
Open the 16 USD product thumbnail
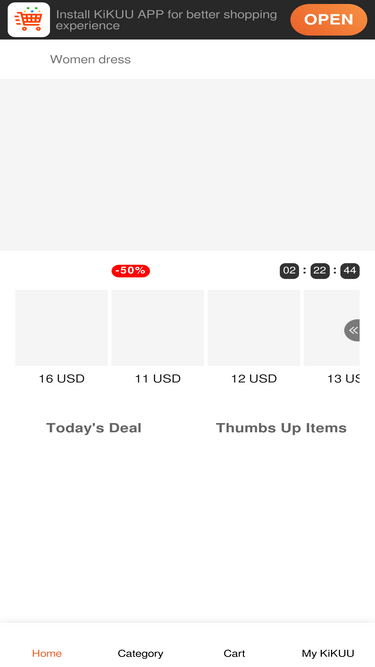[x=61, y=328]
